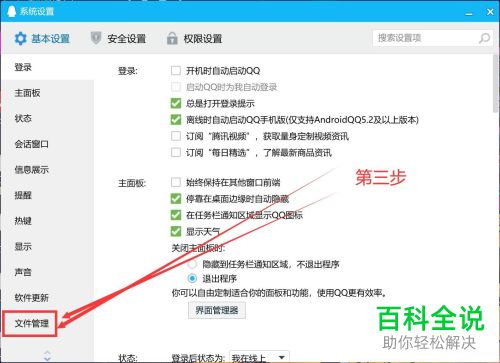
Task: Open 软件更新 in the sidebar
Action: click(47, 298)
